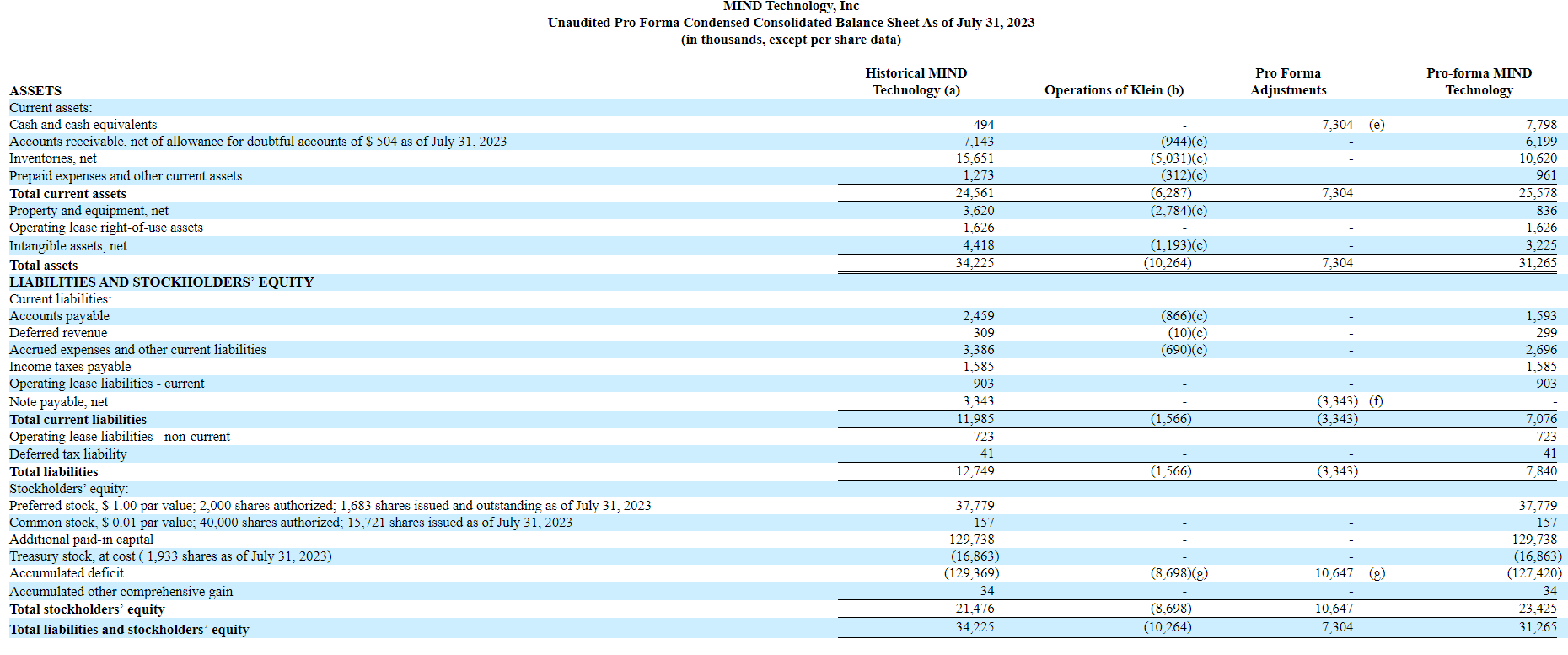Click the Note payable, net label
1568x655 pixels.
click(59, 402)
